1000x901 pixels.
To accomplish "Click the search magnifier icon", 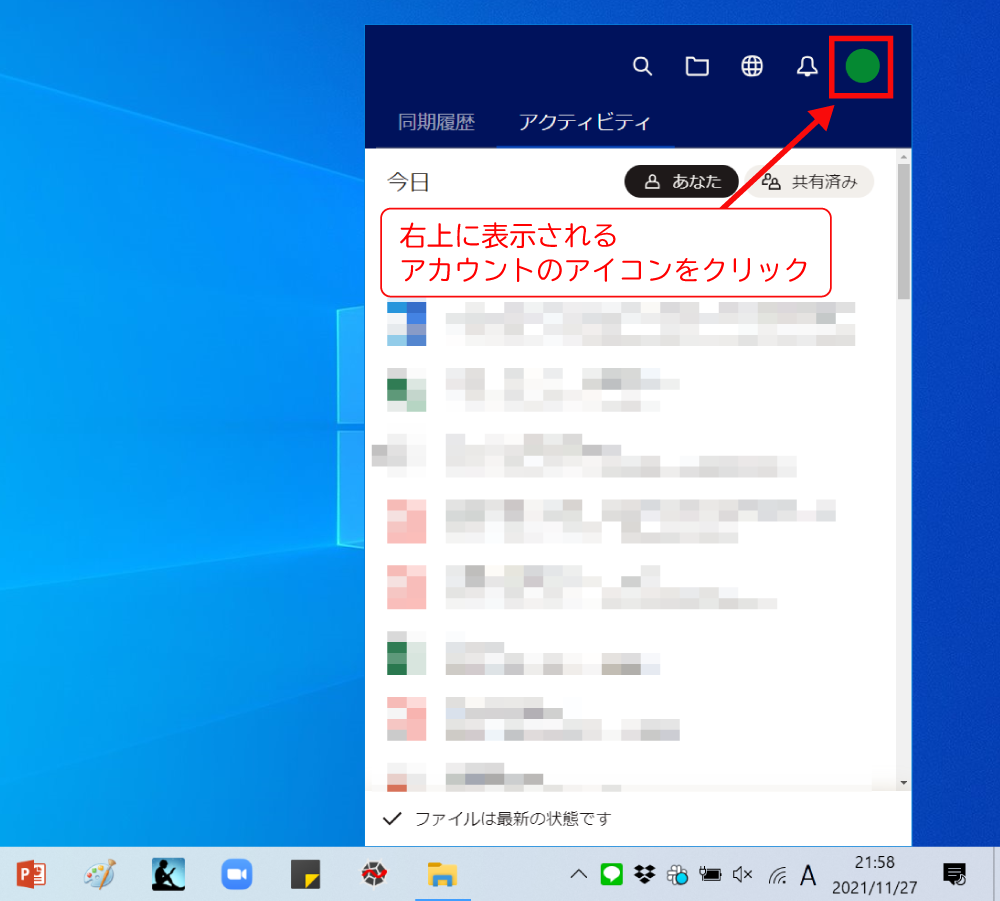I will [x=643, y=67].
